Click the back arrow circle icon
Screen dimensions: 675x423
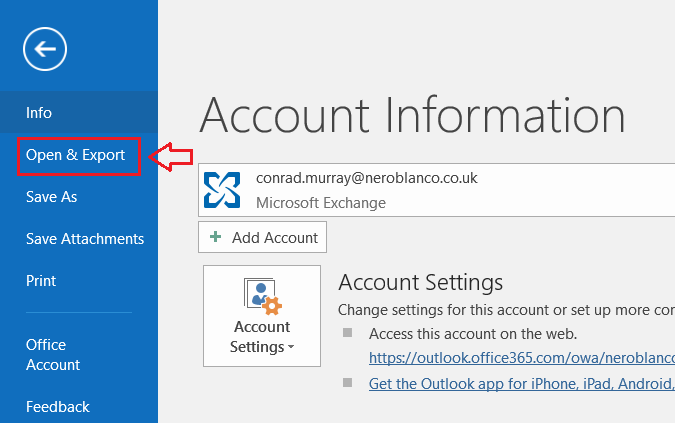click(x=45, y=49)
